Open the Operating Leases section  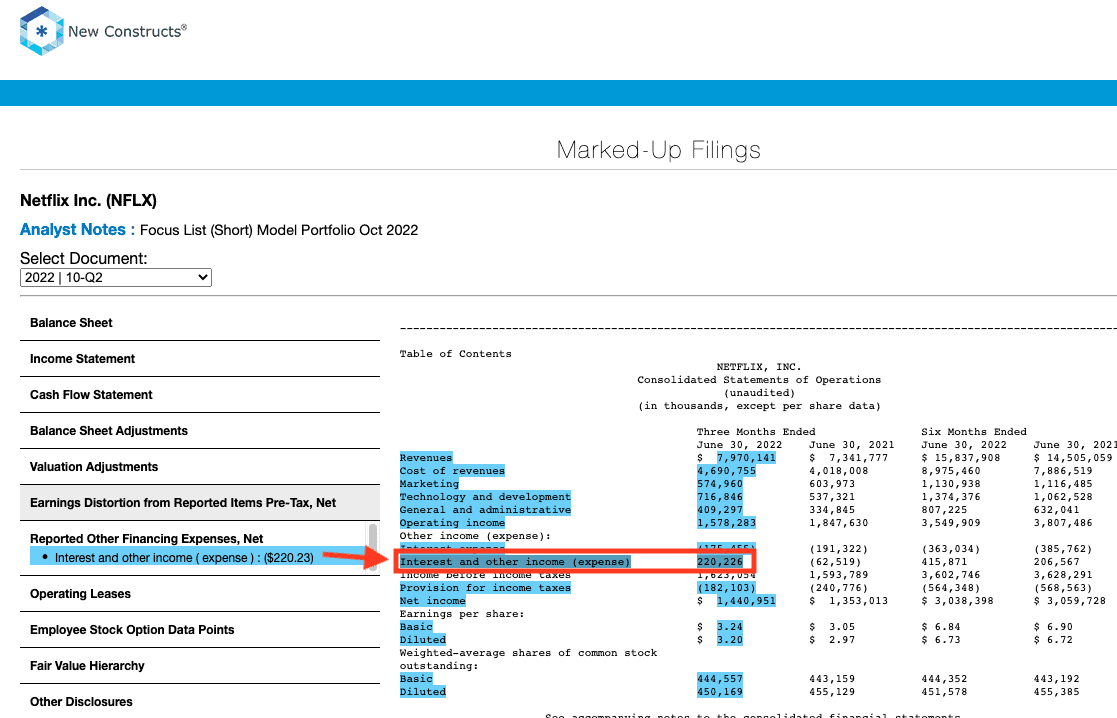(x=199, y=594)
